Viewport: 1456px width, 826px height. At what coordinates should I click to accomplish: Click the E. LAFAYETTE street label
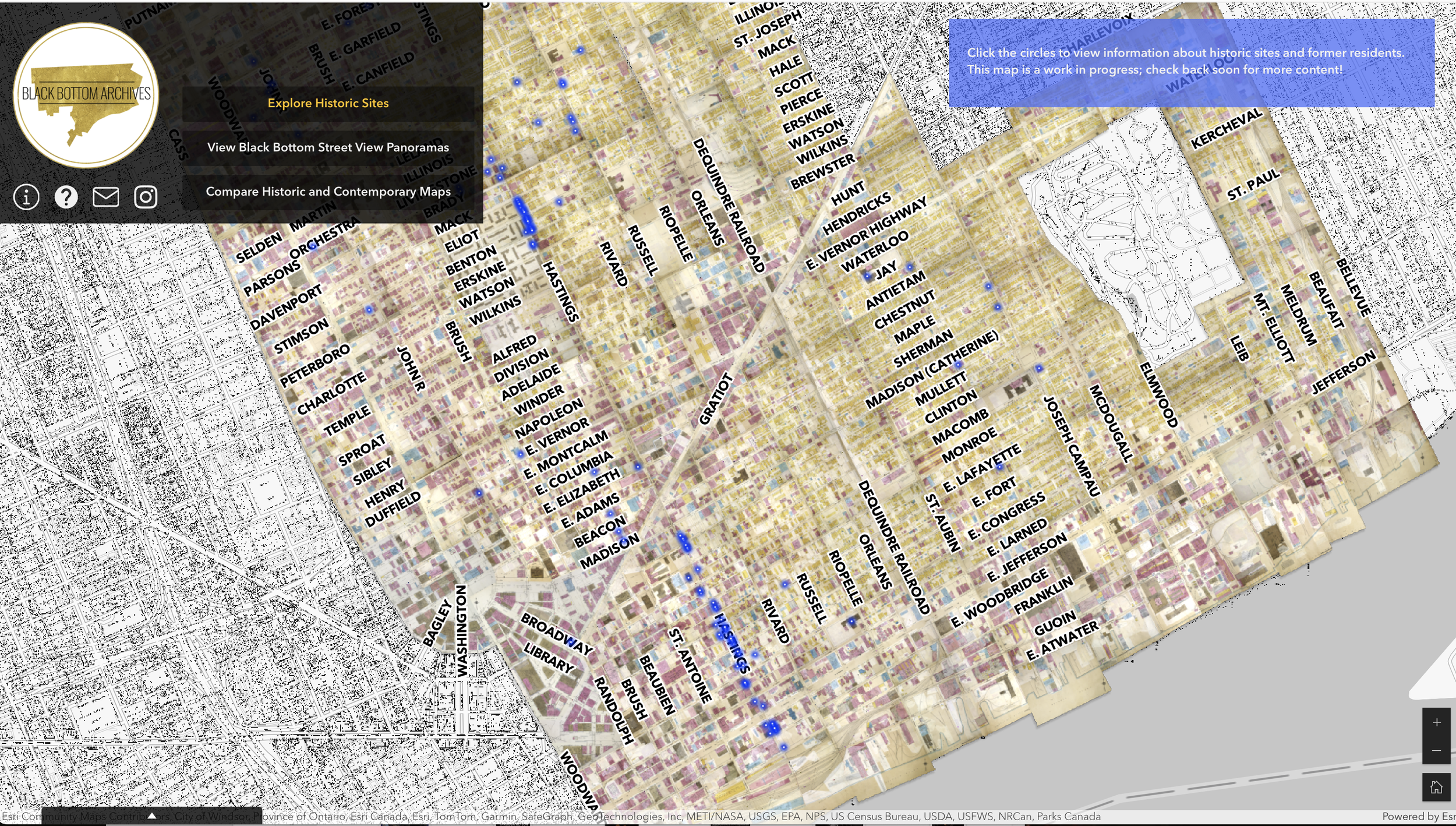981,468
